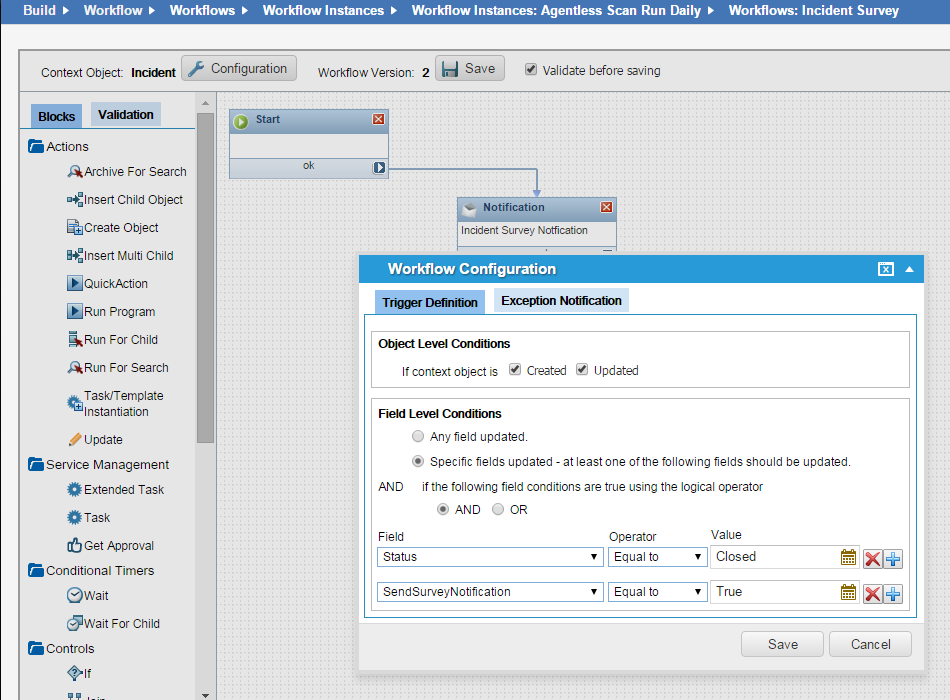Open the Configuration wrench button

point(238,69)
